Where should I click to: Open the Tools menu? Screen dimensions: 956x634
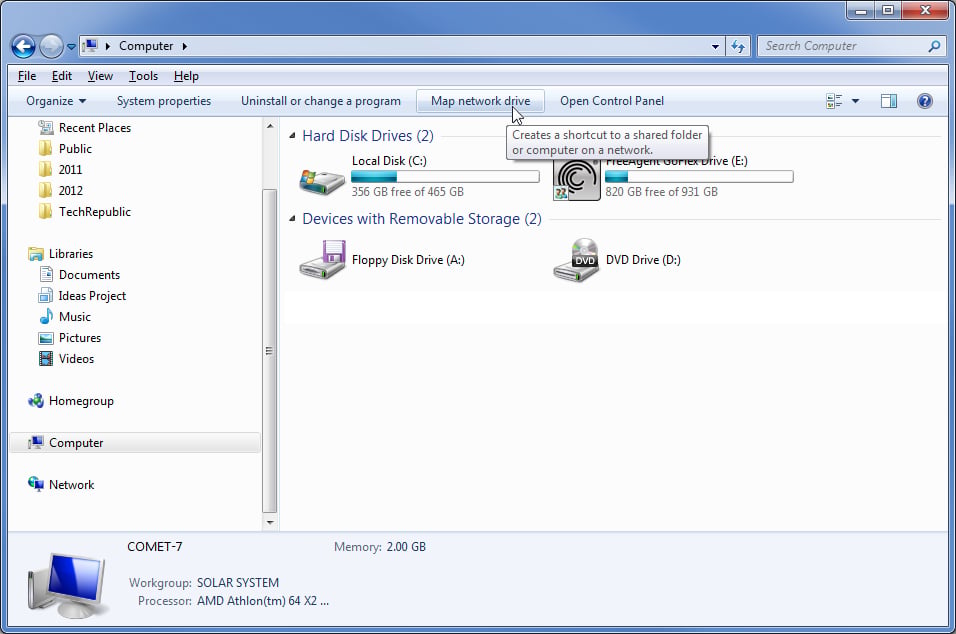(143, 76)
